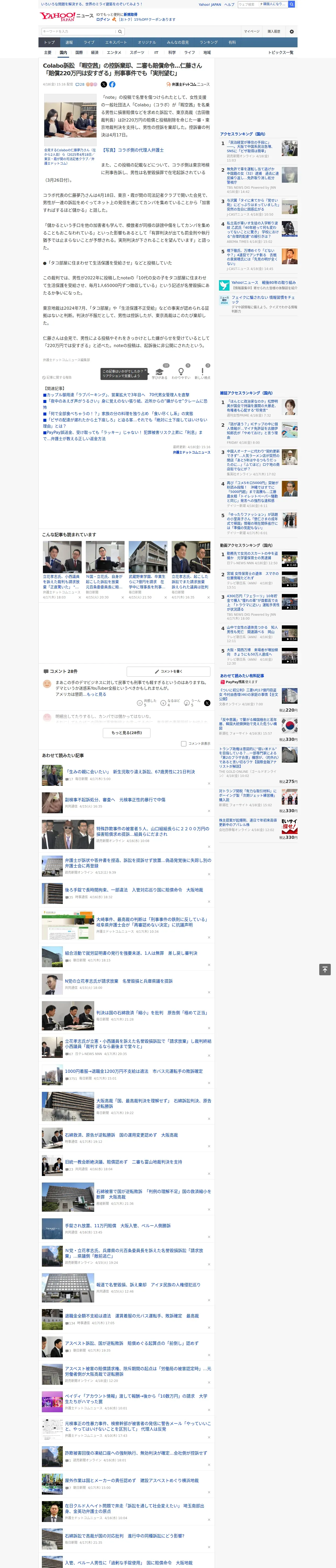The image size is (336, 1568).
Task: Dismiss recommended card 立花孝志氏、小西議員
Action: point(80,598)
